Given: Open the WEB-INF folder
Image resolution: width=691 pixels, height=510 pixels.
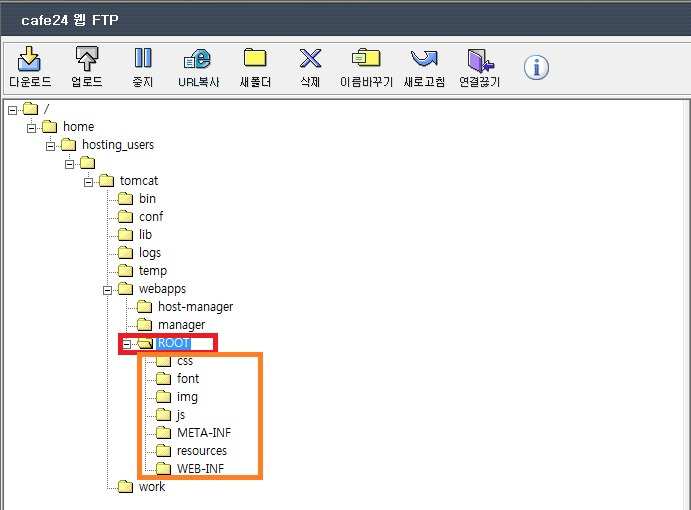Looking at the screenshot, I should point(201,469).
